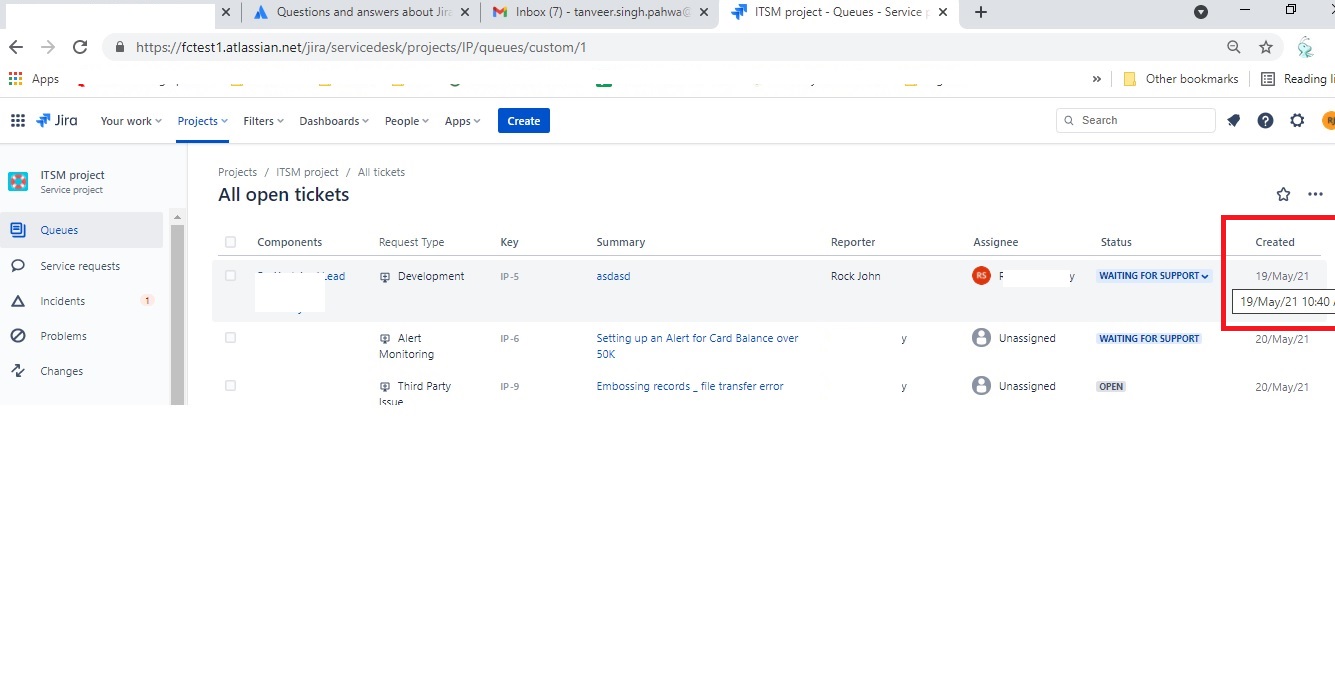
Task: Click the Development request type icon
Action: tap(385, 277)
